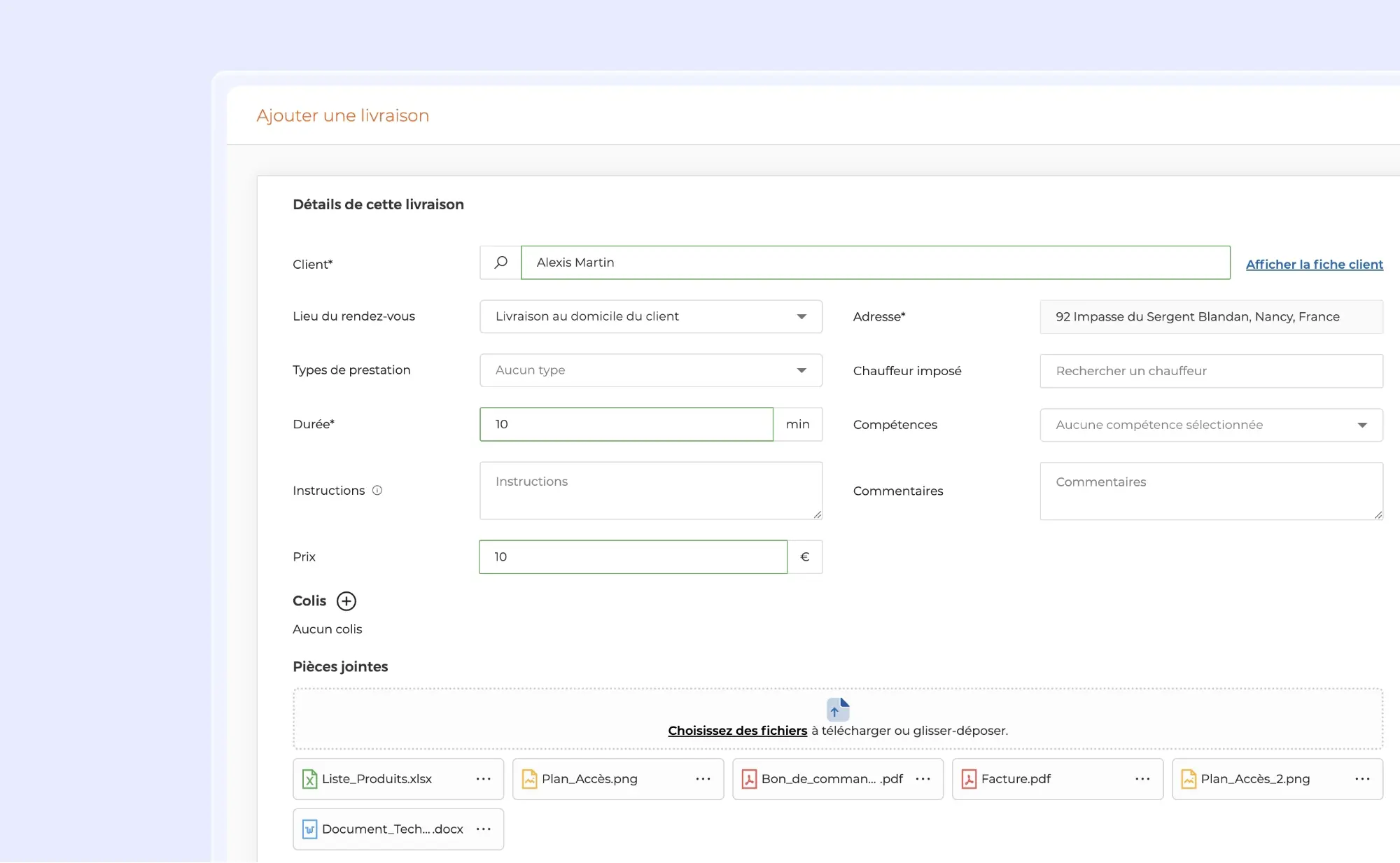Click the min unit next to Durée
Screen dimensions: 1400x863
point(798,424)
